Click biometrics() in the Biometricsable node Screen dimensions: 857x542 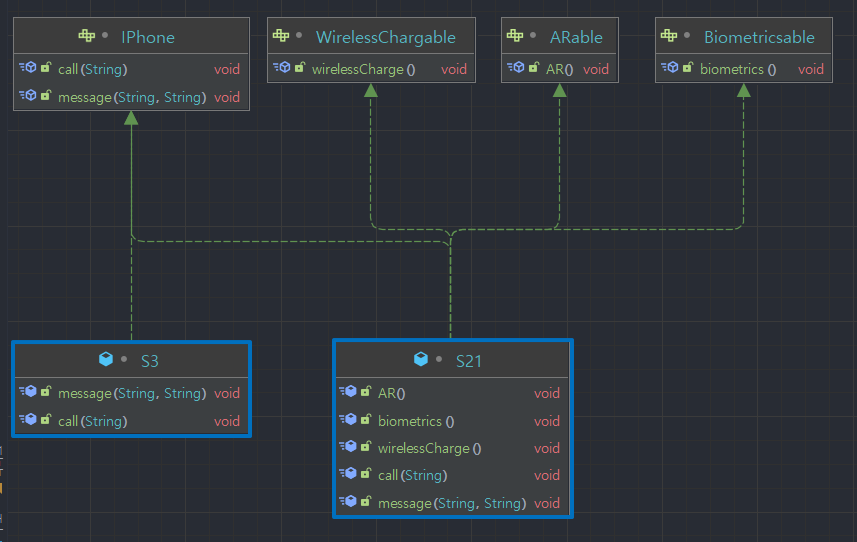click(x=738, y=69)
